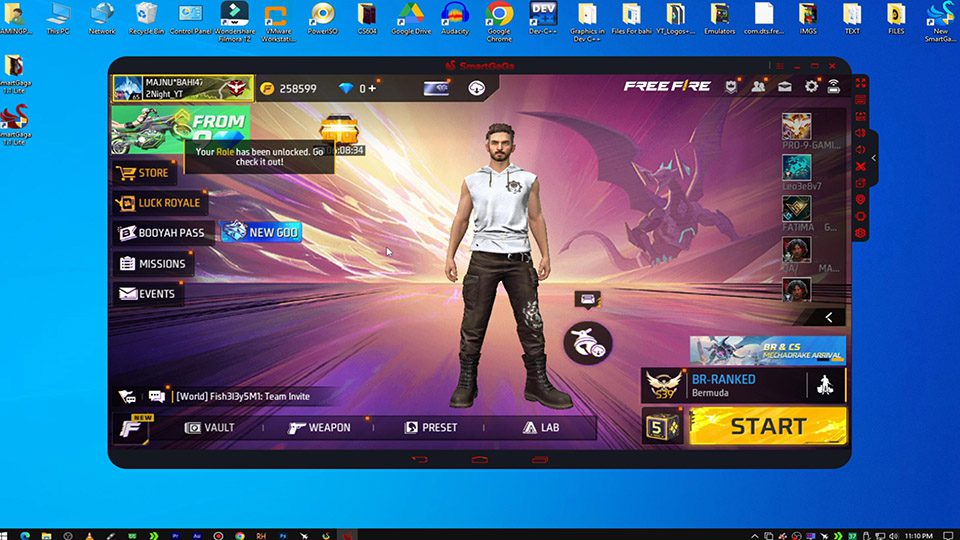Open the world chat bubble icon
The height and width of the screenshot is (540, 960).
[x=157, y=397]
